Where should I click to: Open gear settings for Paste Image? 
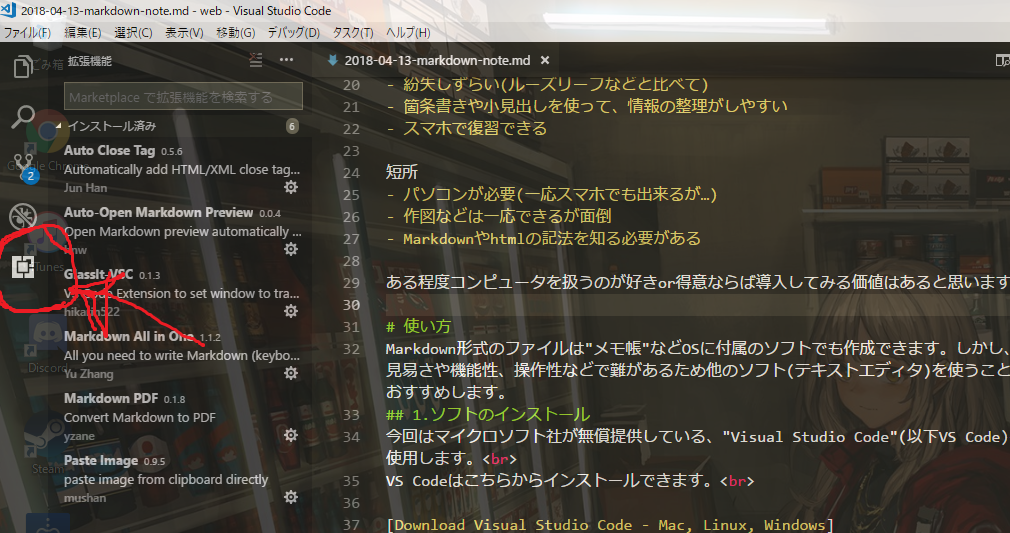point(291,497)
